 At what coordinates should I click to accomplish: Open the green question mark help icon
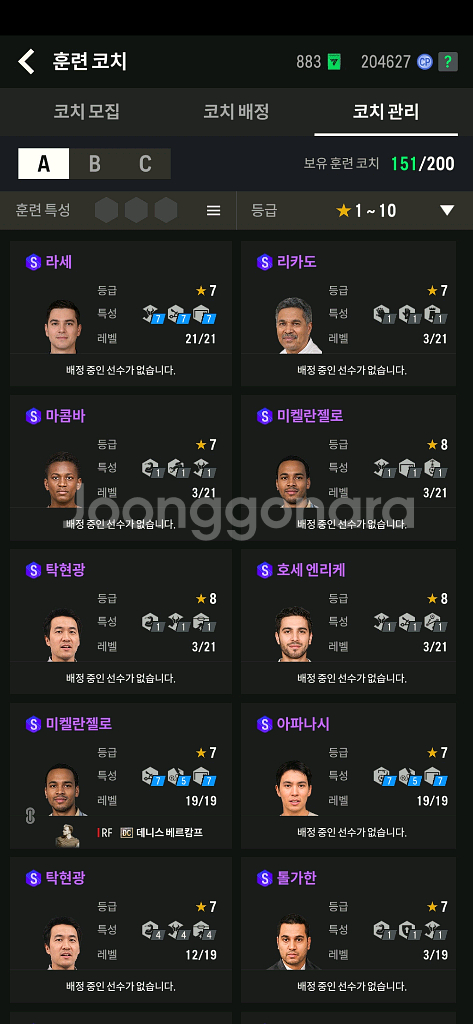(x=448, y=61)
